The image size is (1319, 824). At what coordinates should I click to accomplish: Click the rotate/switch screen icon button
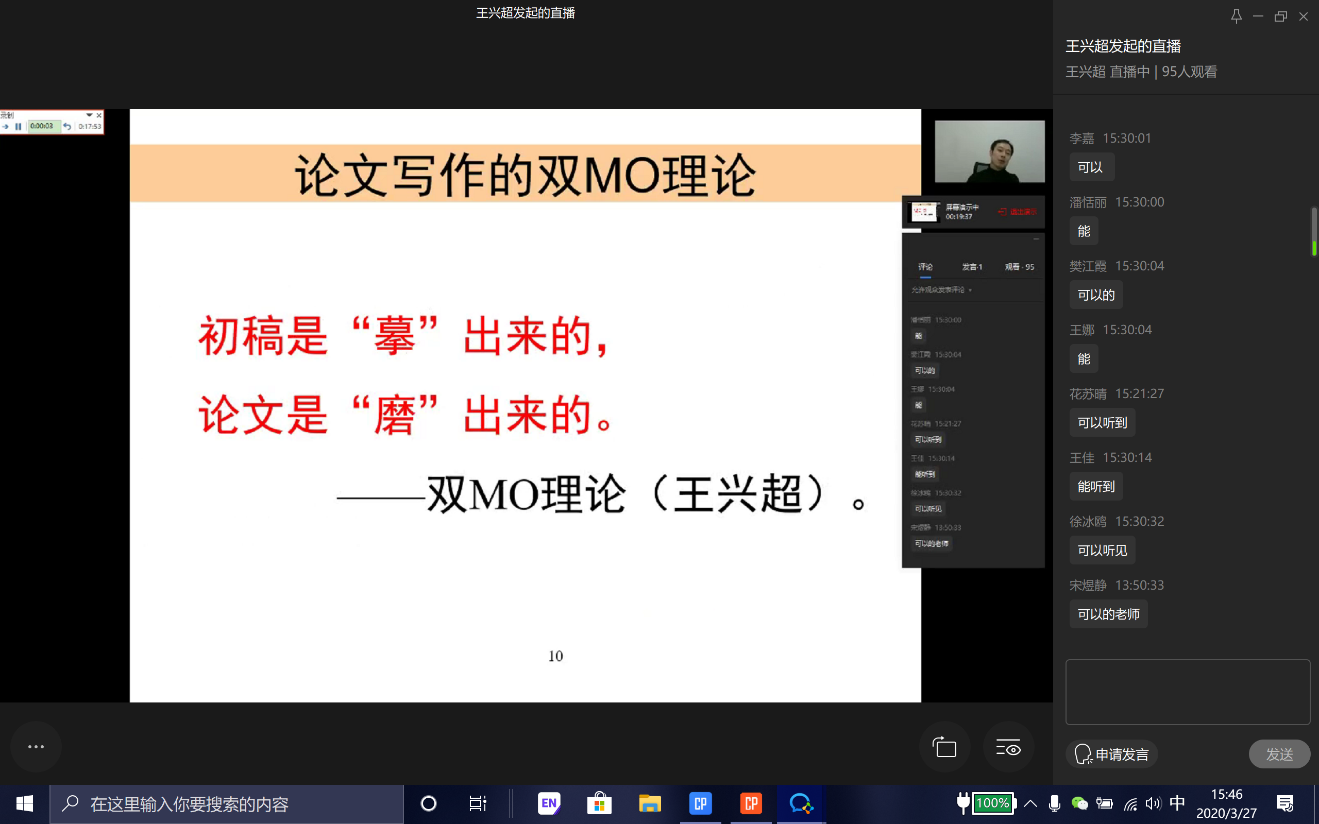click(945, 747)
